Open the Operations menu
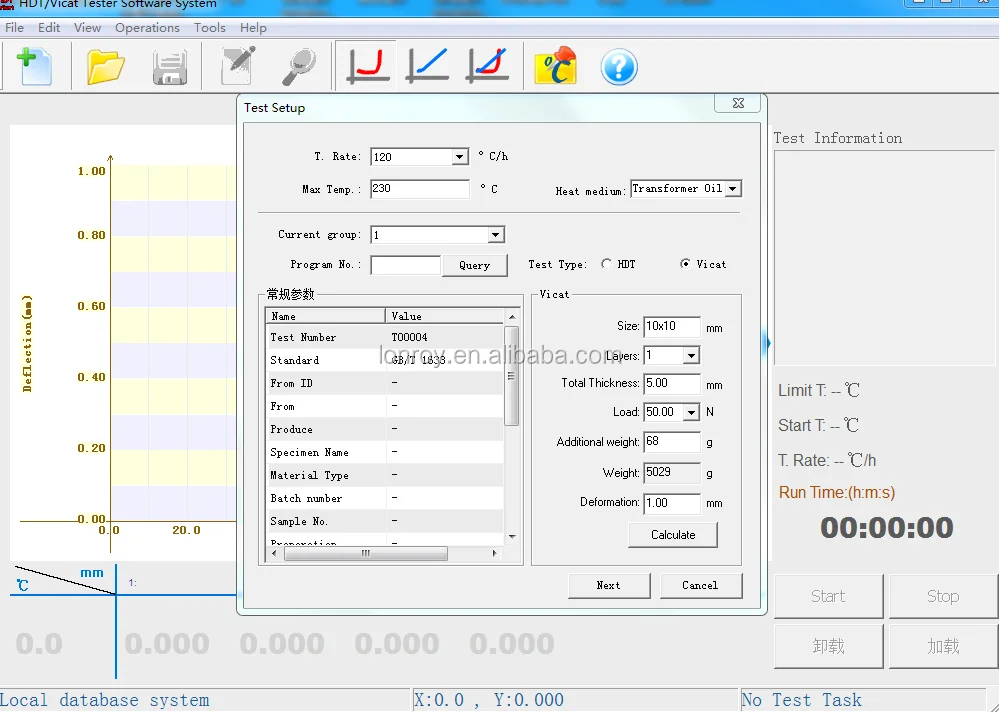This screenshot has width=999, height=712. point(147,28)
